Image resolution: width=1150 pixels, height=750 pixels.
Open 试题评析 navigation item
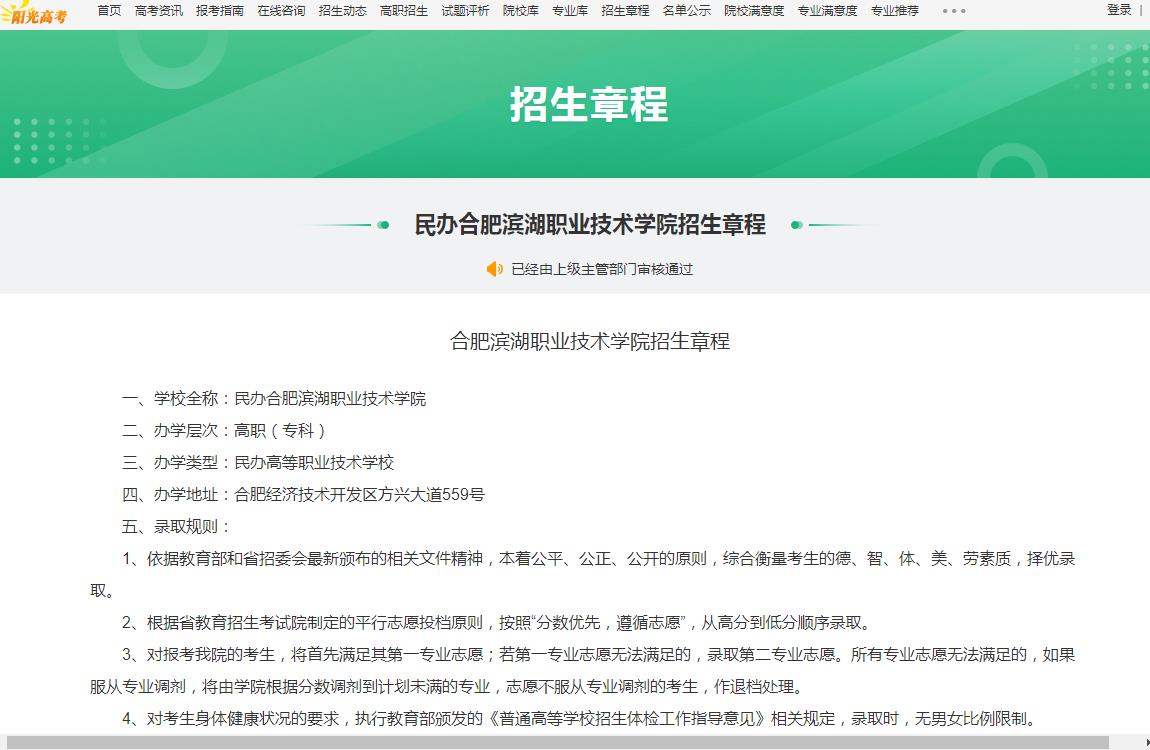click(x=465, y=10)
